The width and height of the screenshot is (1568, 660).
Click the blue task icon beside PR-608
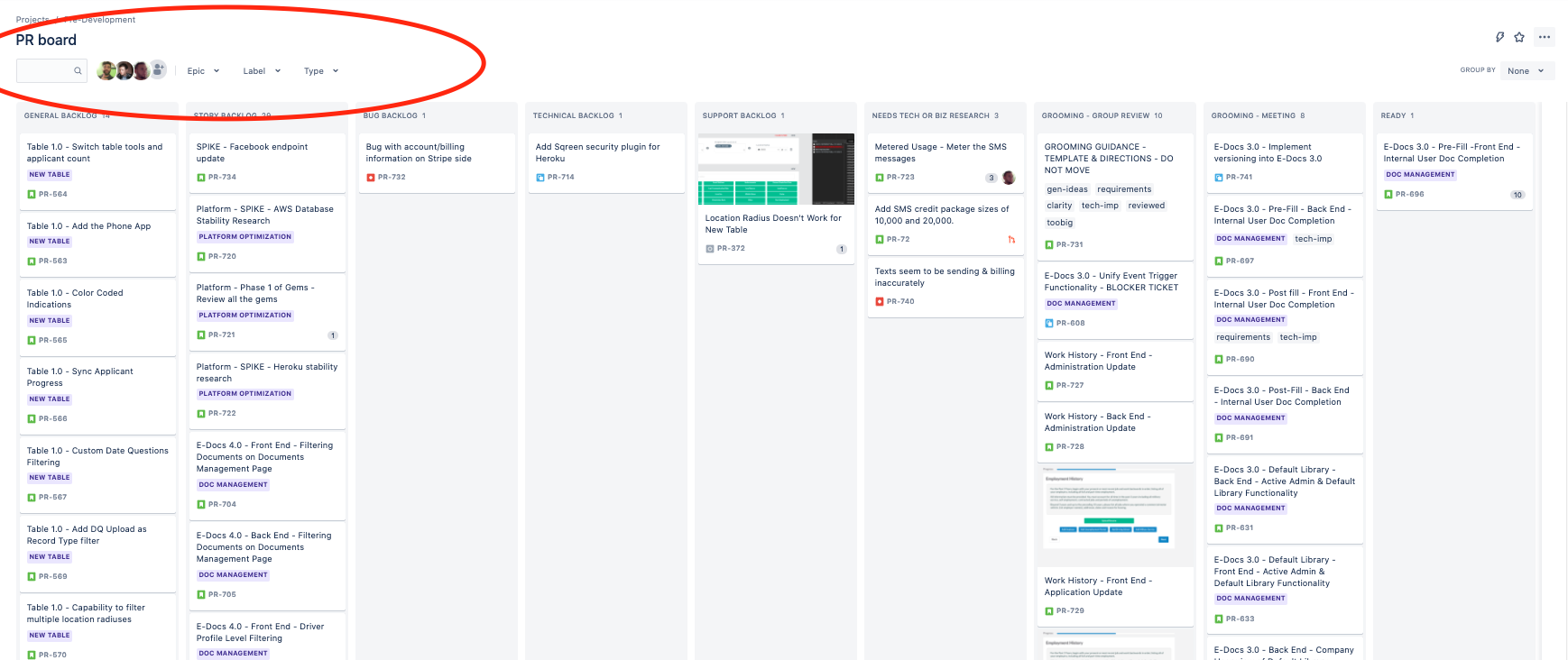pyautogui.click(x=1049, y=324)
